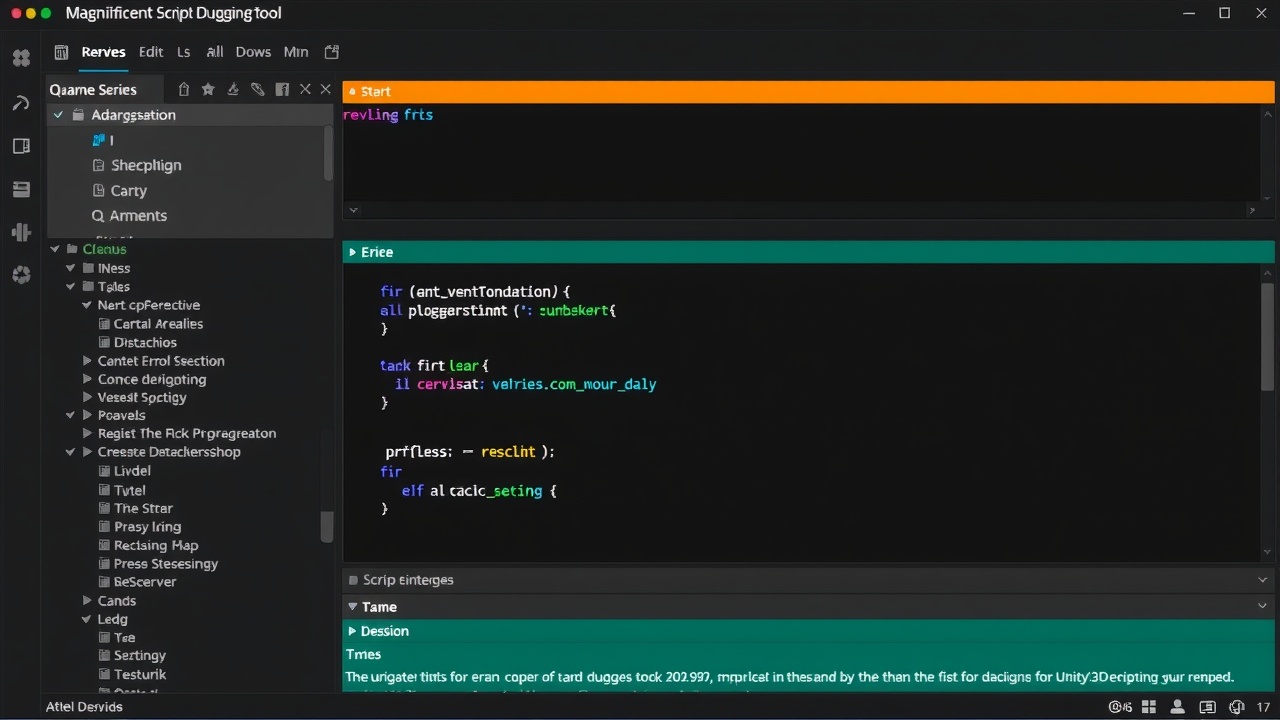Viewport: 1280px width, 720px height.
Task: Open the All menu
Action: point(214,52)
